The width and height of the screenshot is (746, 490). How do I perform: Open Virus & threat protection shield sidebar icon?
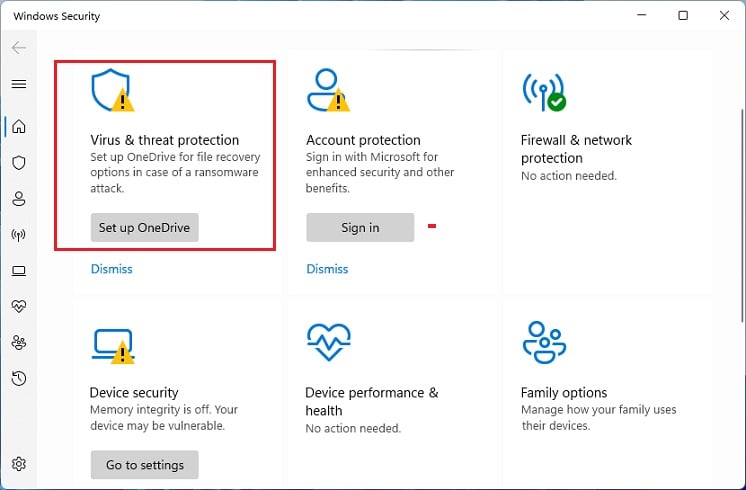click(x=18, y=163)
